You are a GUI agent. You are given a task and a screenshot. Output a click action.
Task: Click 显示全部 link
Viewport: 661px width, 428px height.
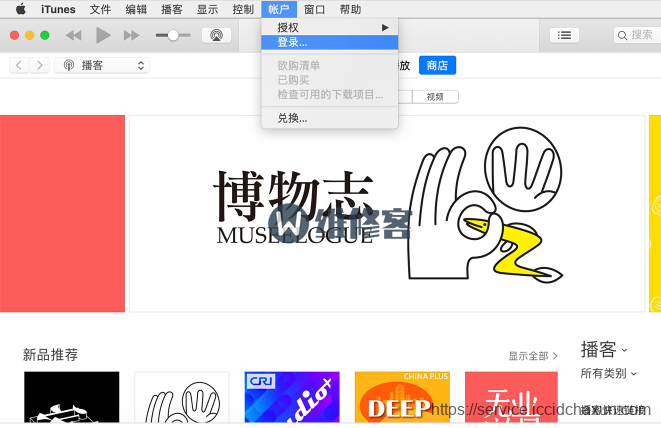pyautogui.click(x=533, y=356)
